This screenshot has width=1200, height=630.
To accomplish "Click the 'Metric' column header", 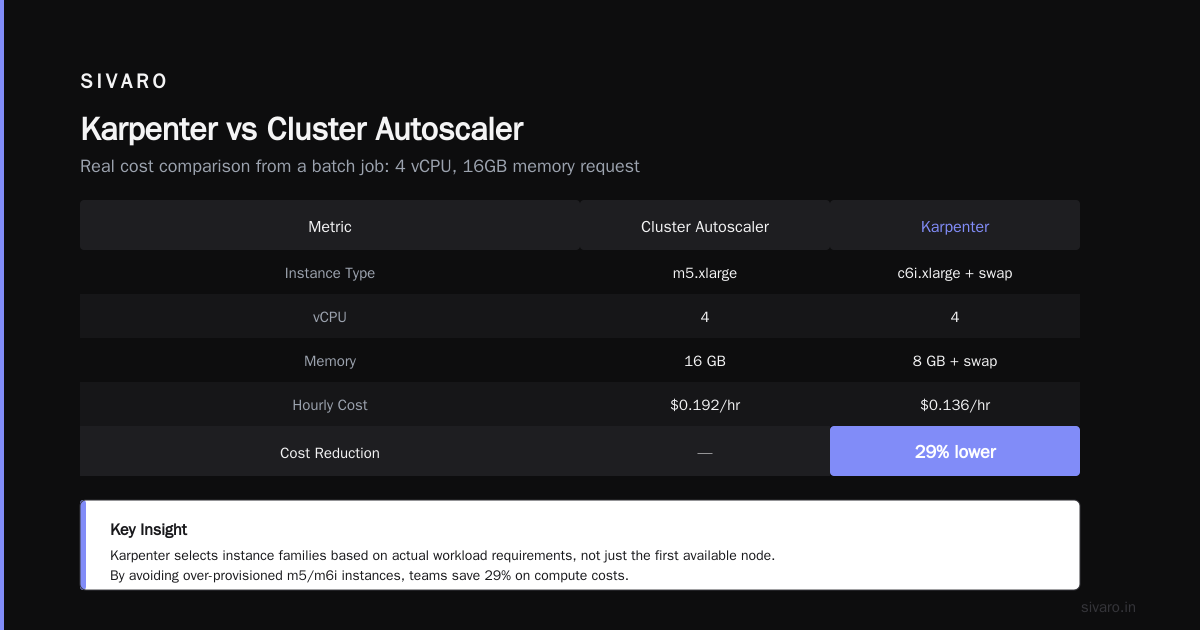I will [x=330, y=226].
